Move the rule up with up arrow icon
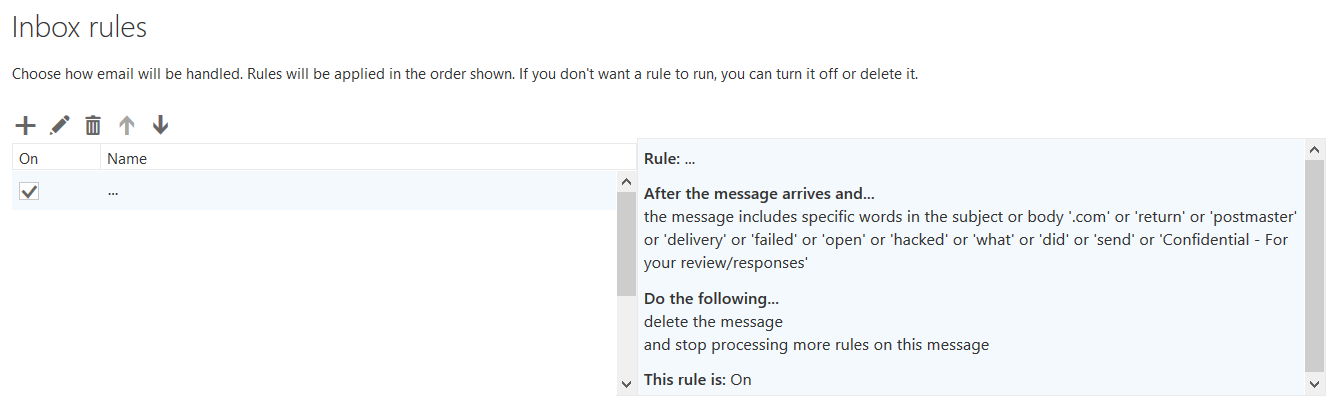Viewport: 1332px width, 403px height. [x=126, y=125]
